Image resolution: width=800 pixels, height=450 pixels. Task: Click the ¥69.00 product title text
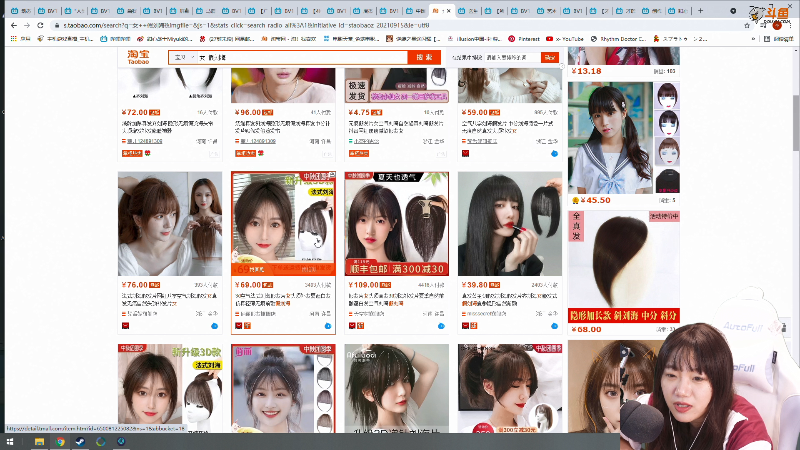(x=283, y=299)
